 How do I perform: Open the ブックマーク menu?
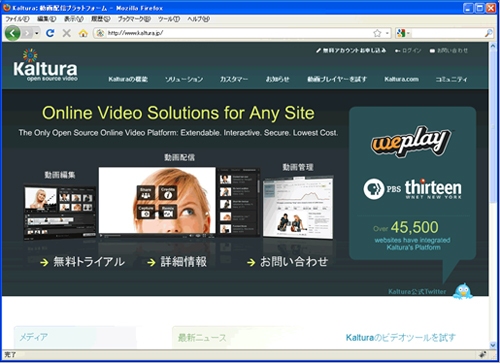[134, 19]
